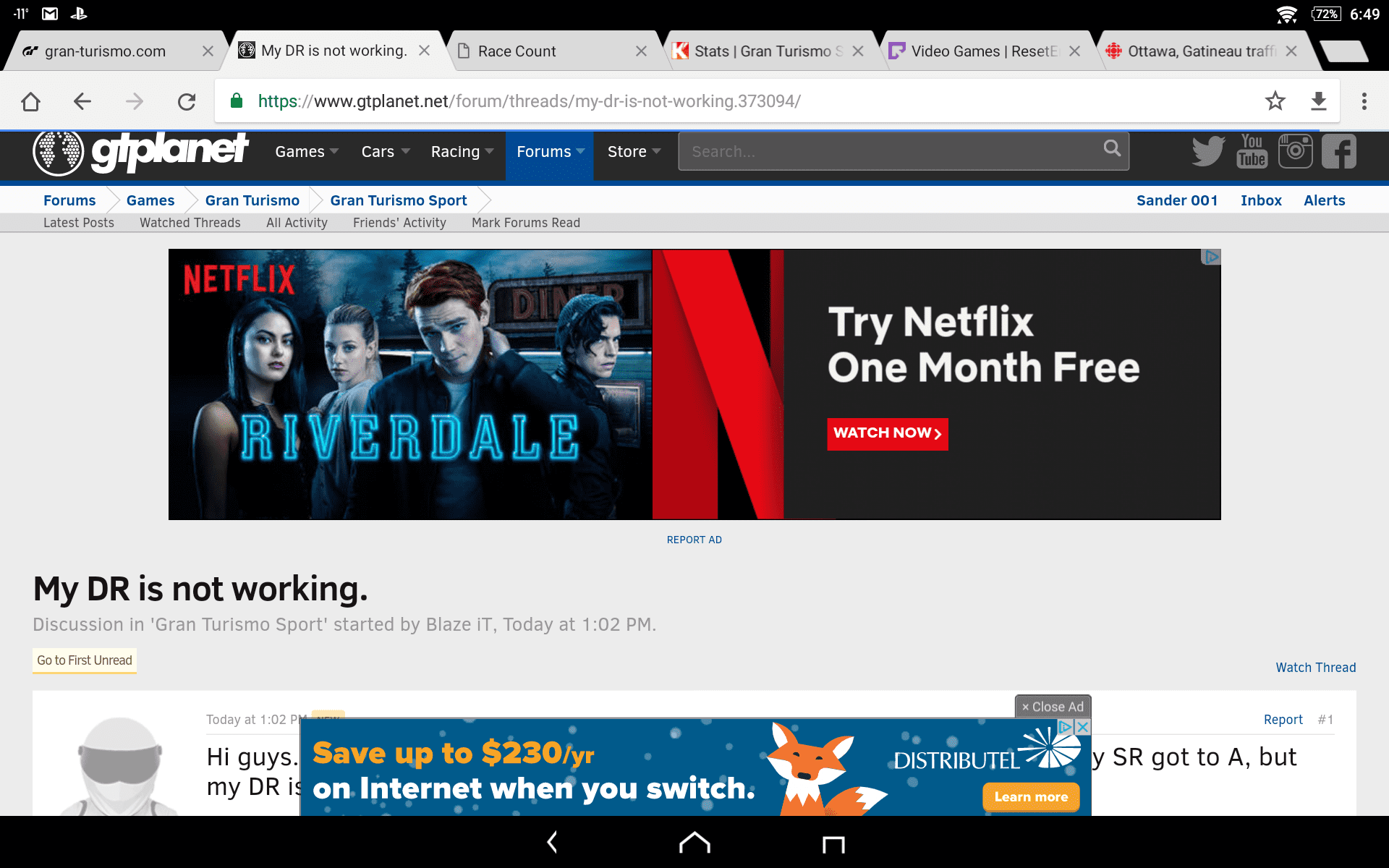This screenshot has height=868, width=1389.
Task: Click the AdChoices icon on Netflix ad
Action: click(x=1211, y=257)
